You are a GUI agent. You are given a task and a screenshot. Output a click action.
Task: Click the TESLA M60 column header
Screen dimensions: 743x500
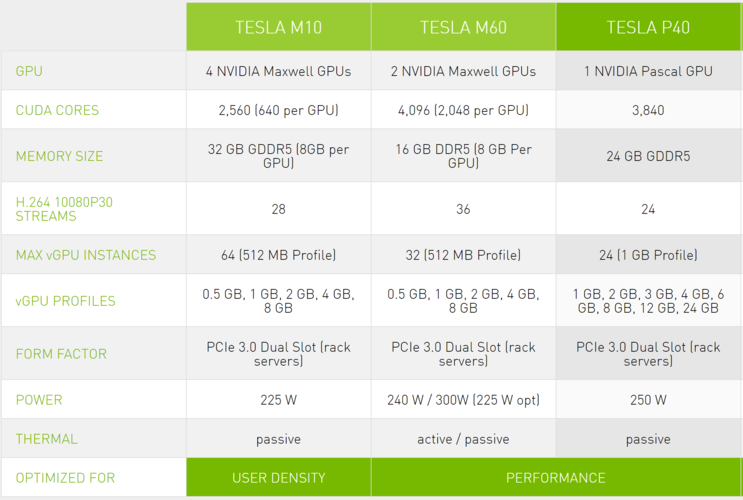463,27
